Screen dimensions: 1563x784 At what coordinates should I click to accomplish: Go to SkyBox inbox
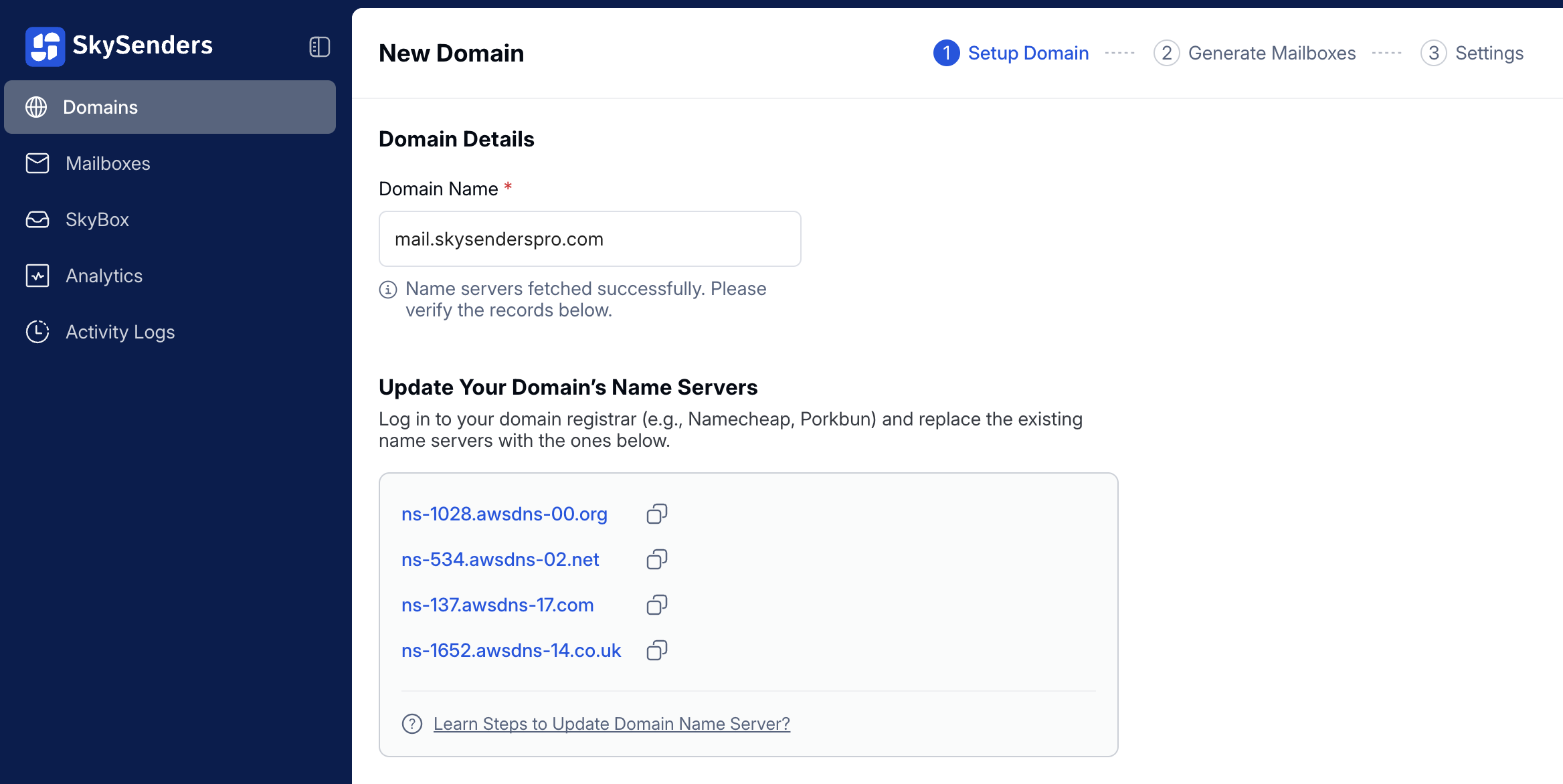click(97, 219)
